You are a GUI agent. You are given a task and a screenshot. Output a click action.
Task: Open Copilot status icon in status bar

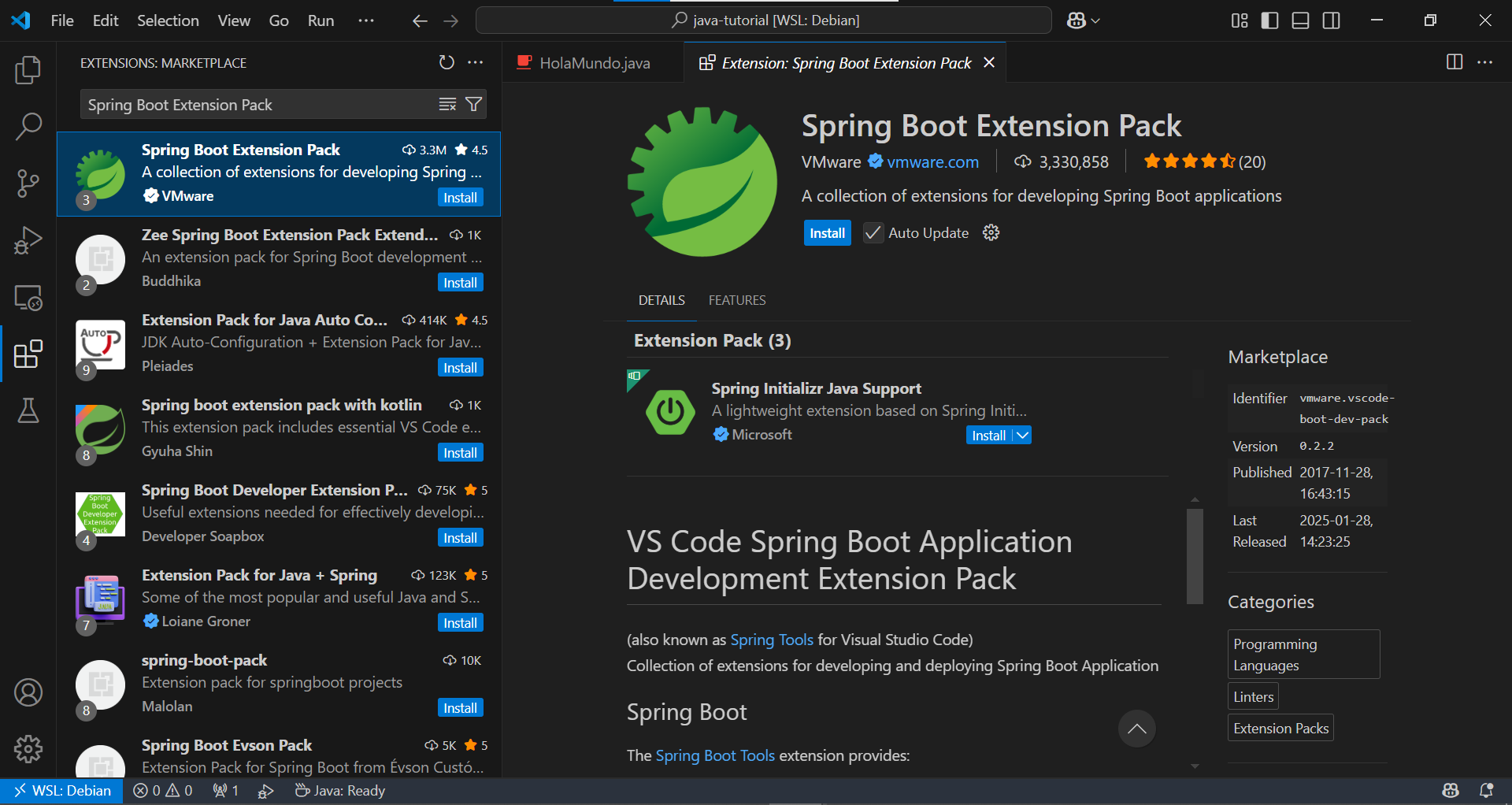[1451, 791]
